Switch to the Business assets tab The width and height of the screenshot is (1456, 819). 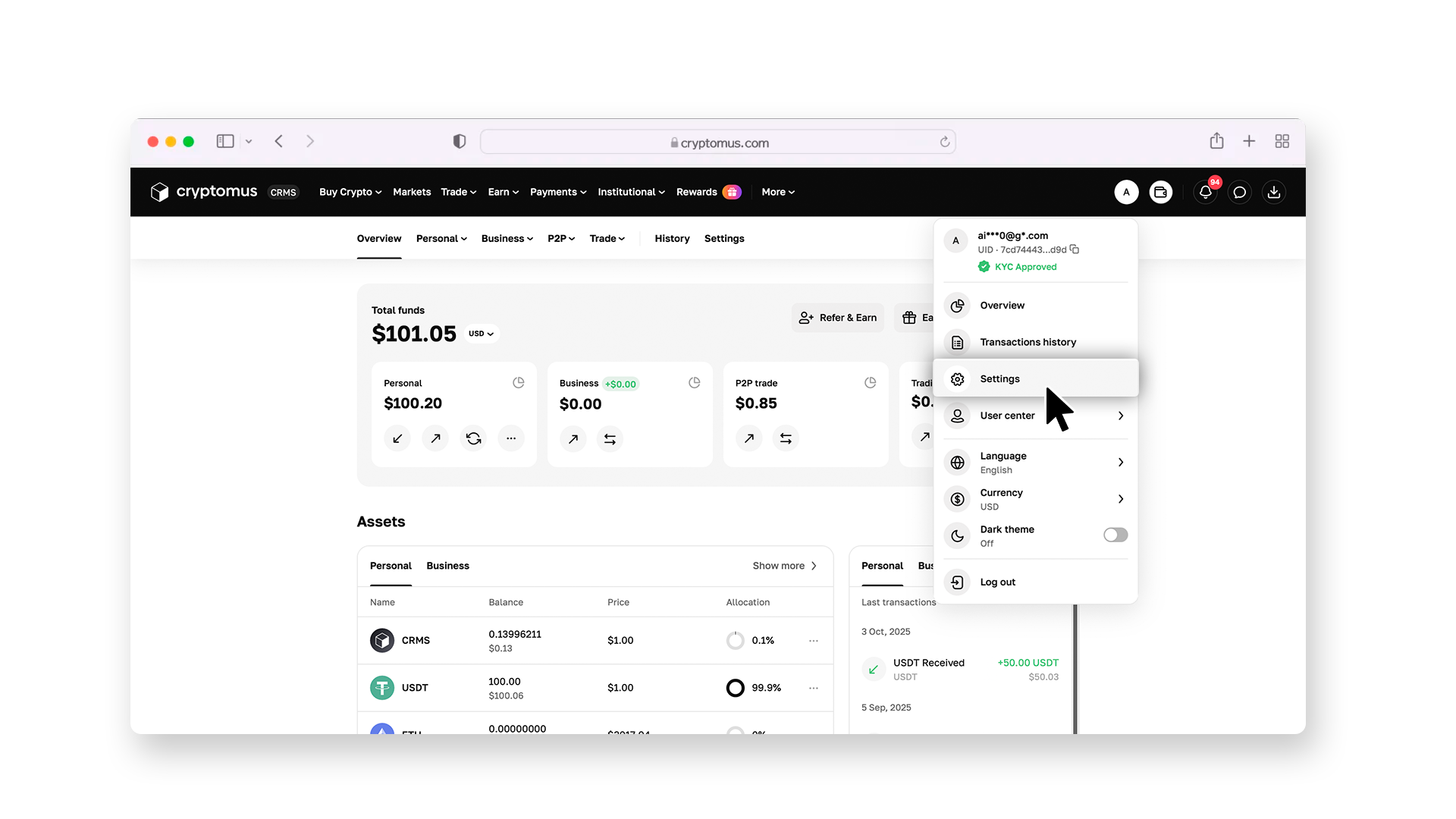(x=447, y=566)
